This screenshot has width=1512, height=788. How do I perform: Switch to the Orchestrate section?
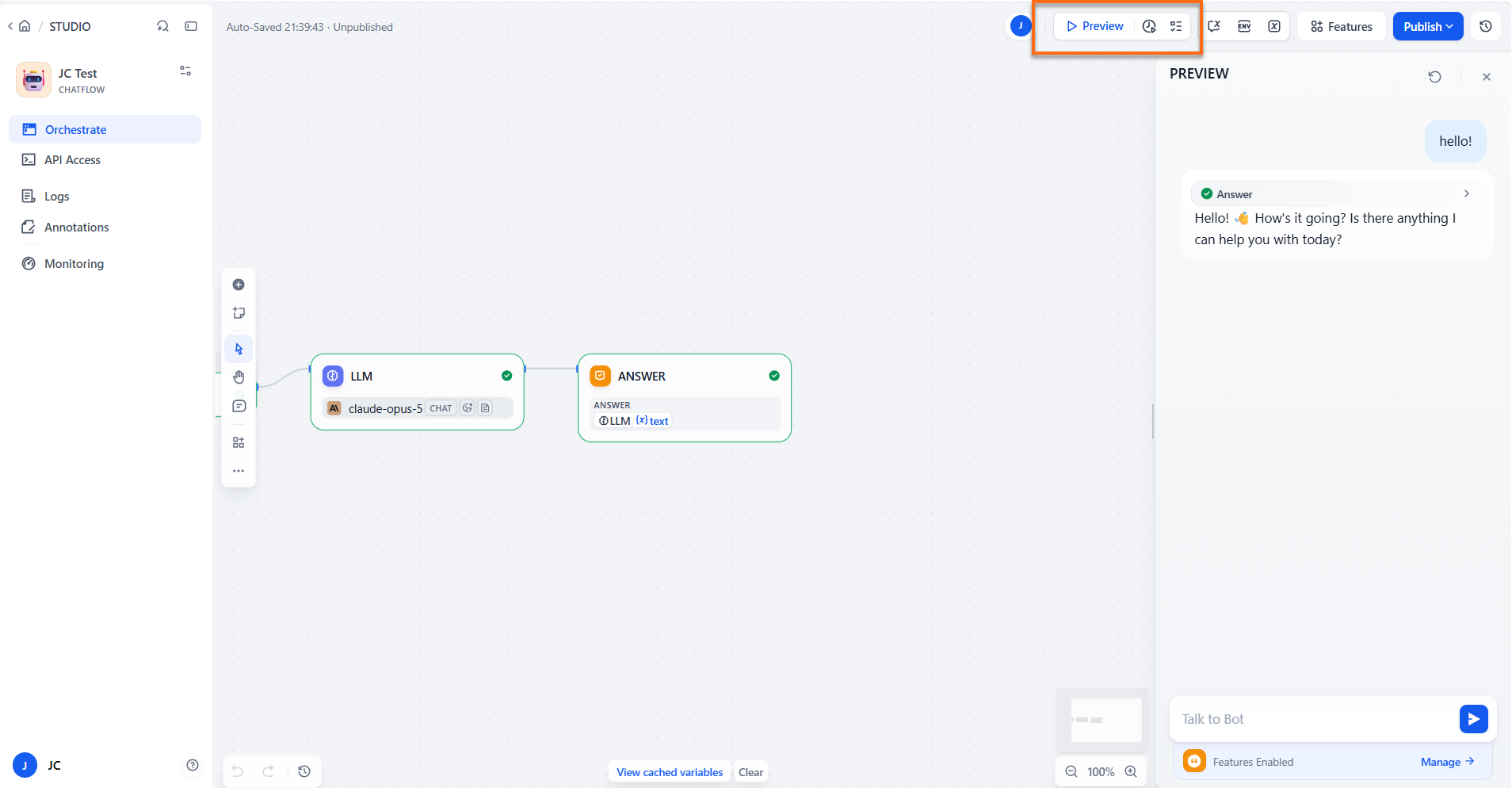[x=105, y=129]
